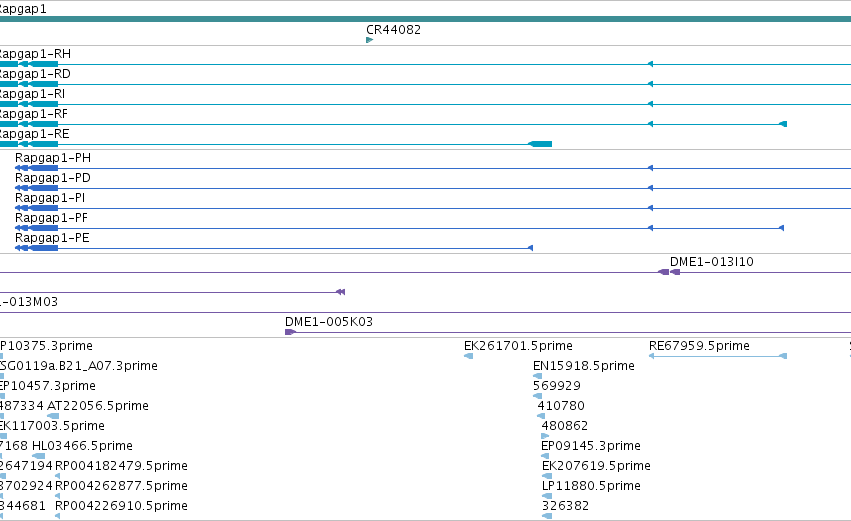Select the teal Rapgap1 gene span bar
Viewport: 851px width, 521px height.
point(426,19)
